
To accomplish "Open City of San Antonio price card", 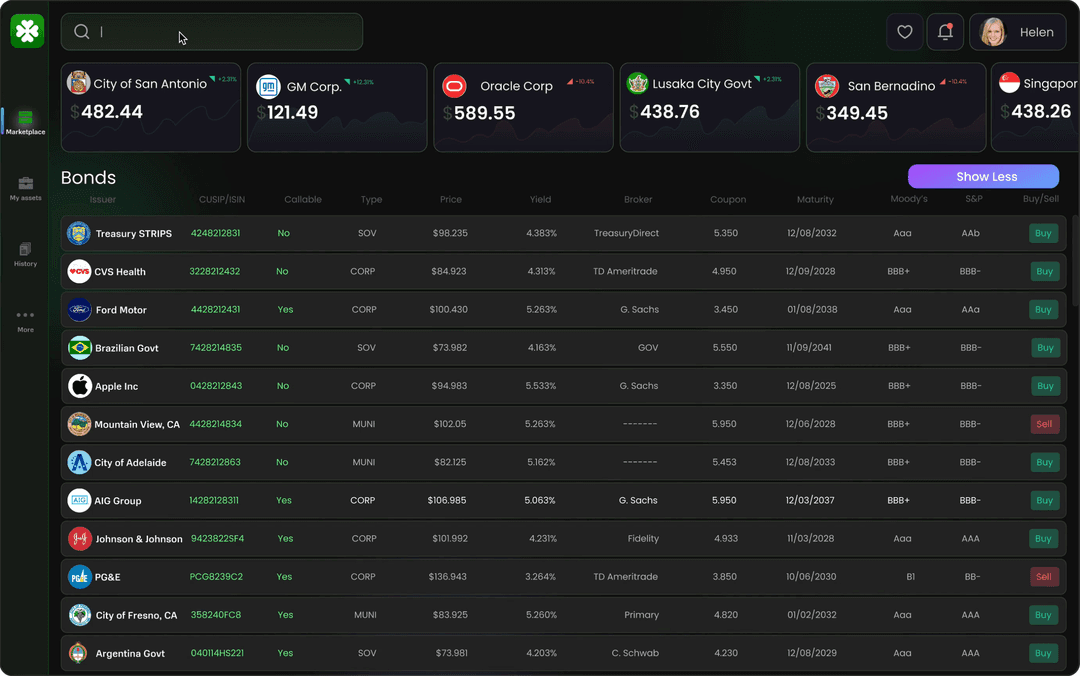I will (x=151, y=107).
